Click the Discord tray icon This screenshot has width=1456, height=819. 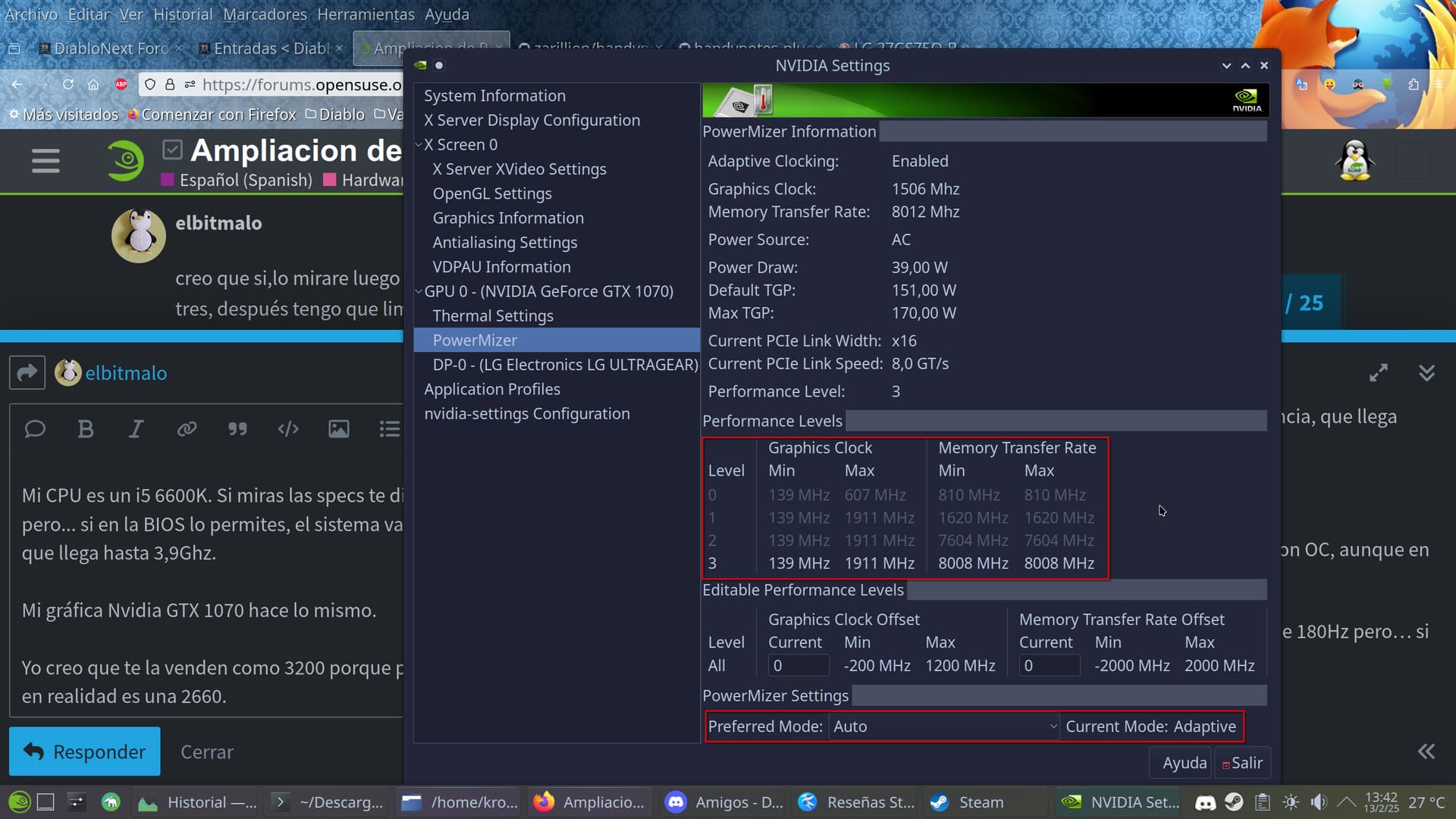(1205, 802)
